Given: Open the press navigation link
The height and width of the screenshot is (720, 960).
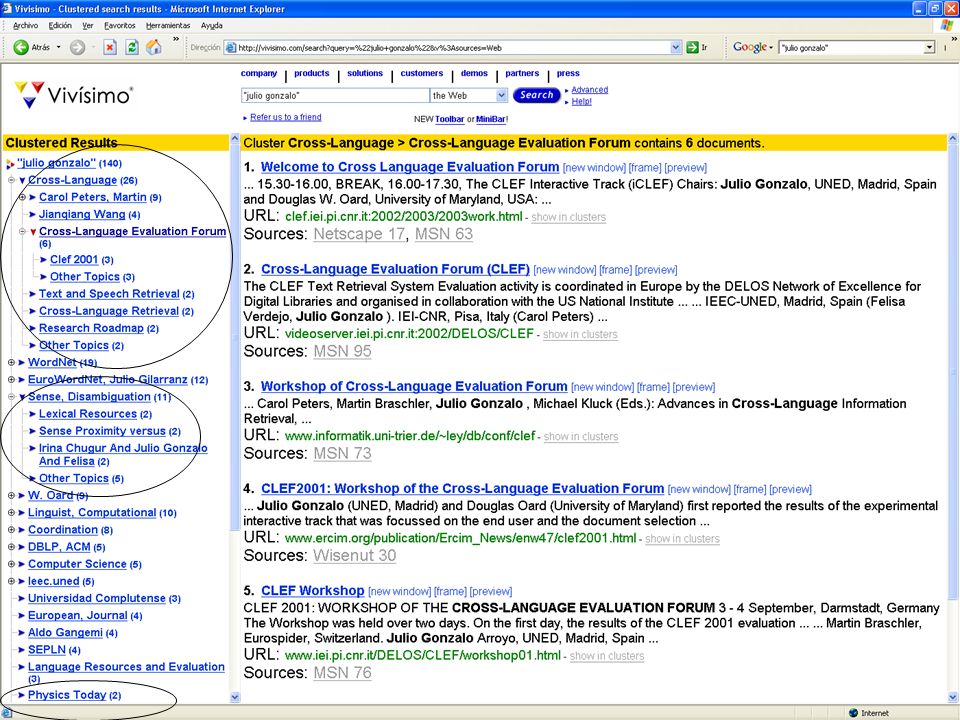Looking at the screenshot, I should 568,73.
